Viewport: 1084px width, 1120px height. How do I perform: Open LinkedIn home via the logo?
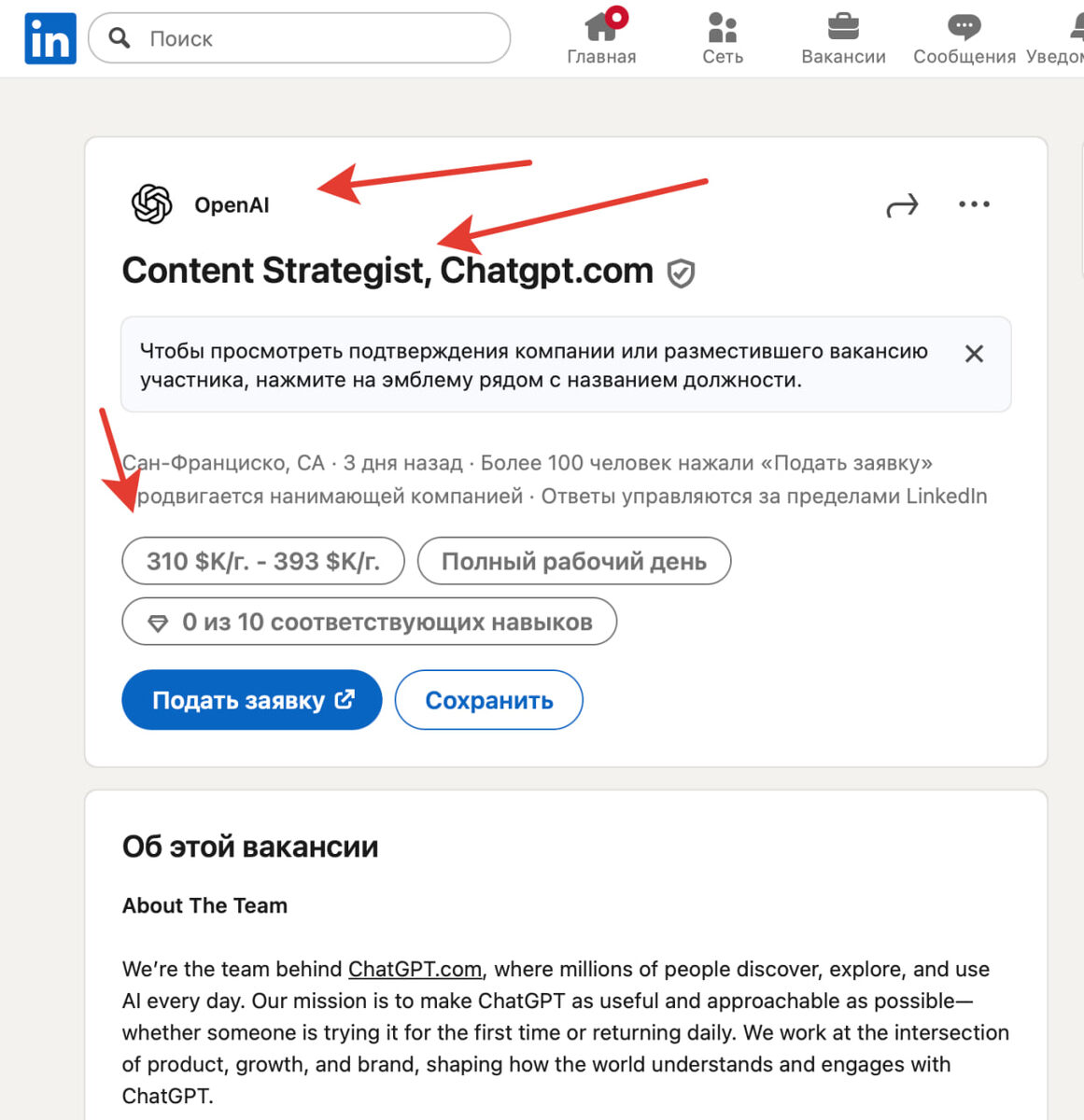(49, 38)
